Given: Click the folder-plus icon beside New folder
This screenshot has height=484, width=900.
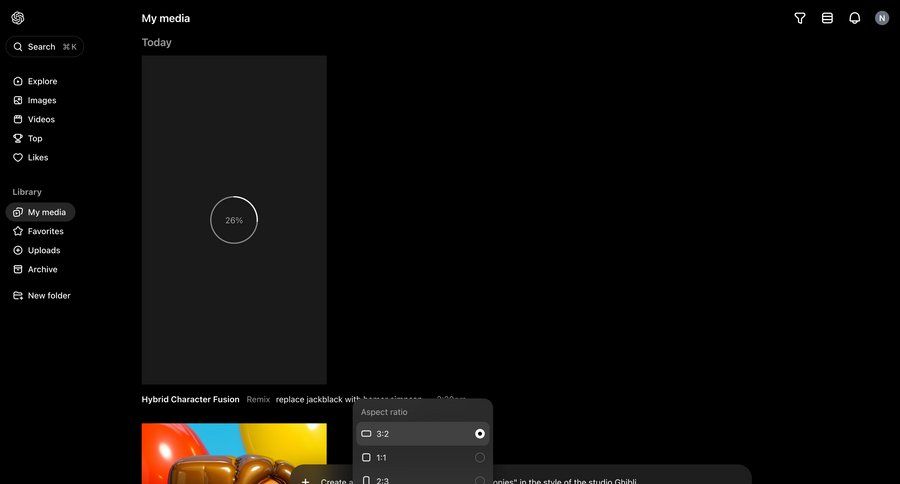Looking at the screenshot, I should pos(18,296).
